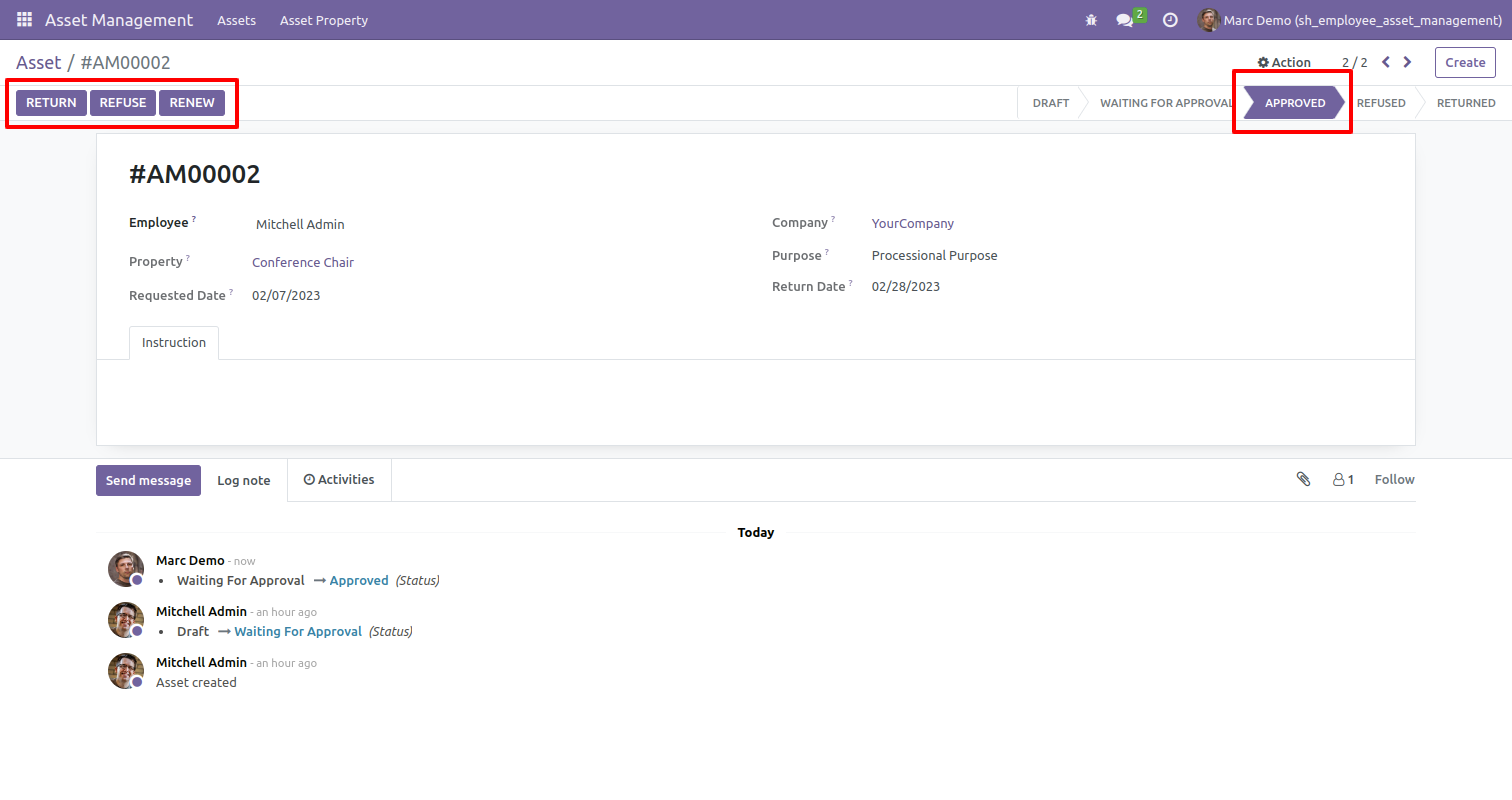Navigate to Asset breadcrumb link
This screenshot has height=800, width=1512.
[x=39, y=62]
